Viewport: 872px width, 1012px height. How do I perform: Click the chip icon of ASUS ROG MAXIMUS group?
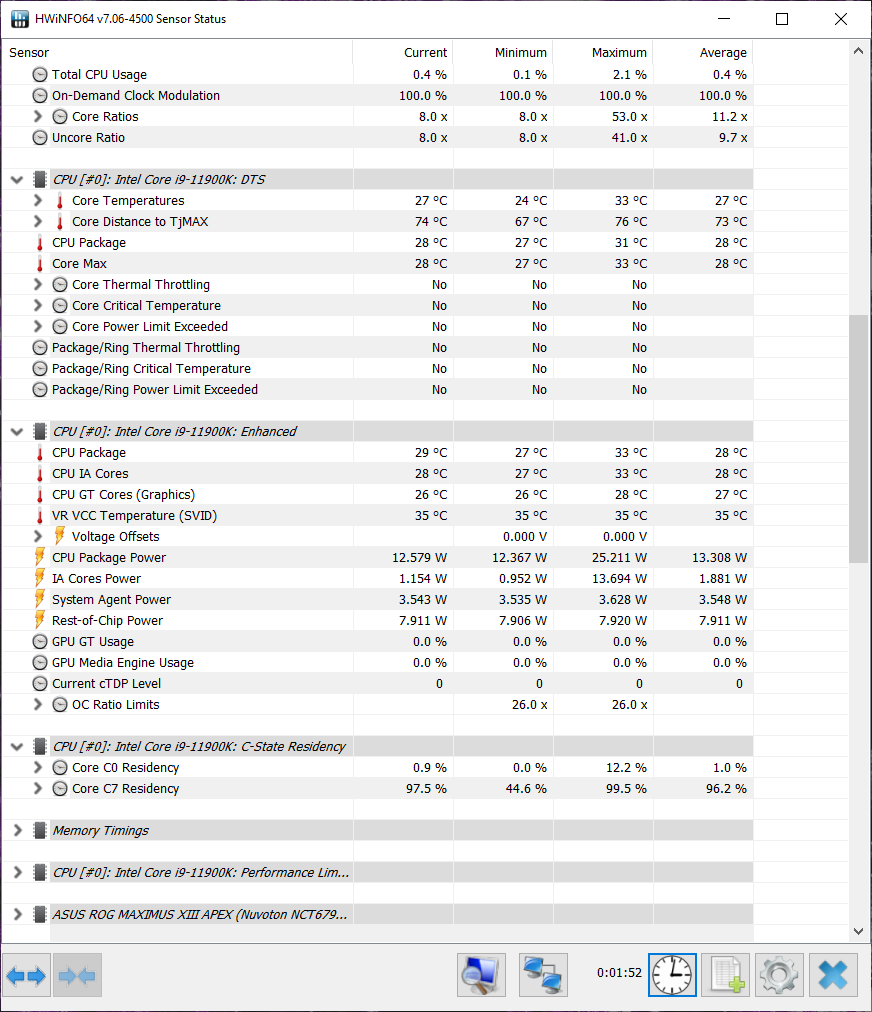tap(40, 915)
